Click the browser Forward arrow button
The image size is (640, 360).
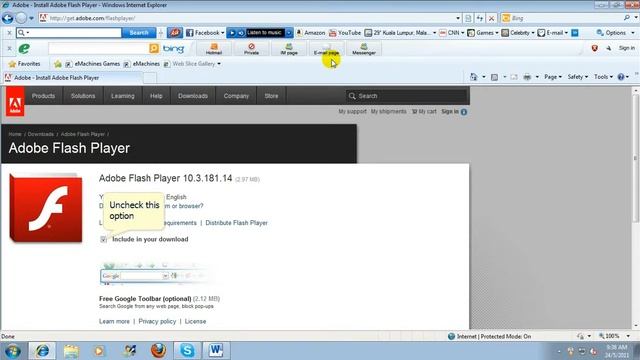tap(21, 18)
